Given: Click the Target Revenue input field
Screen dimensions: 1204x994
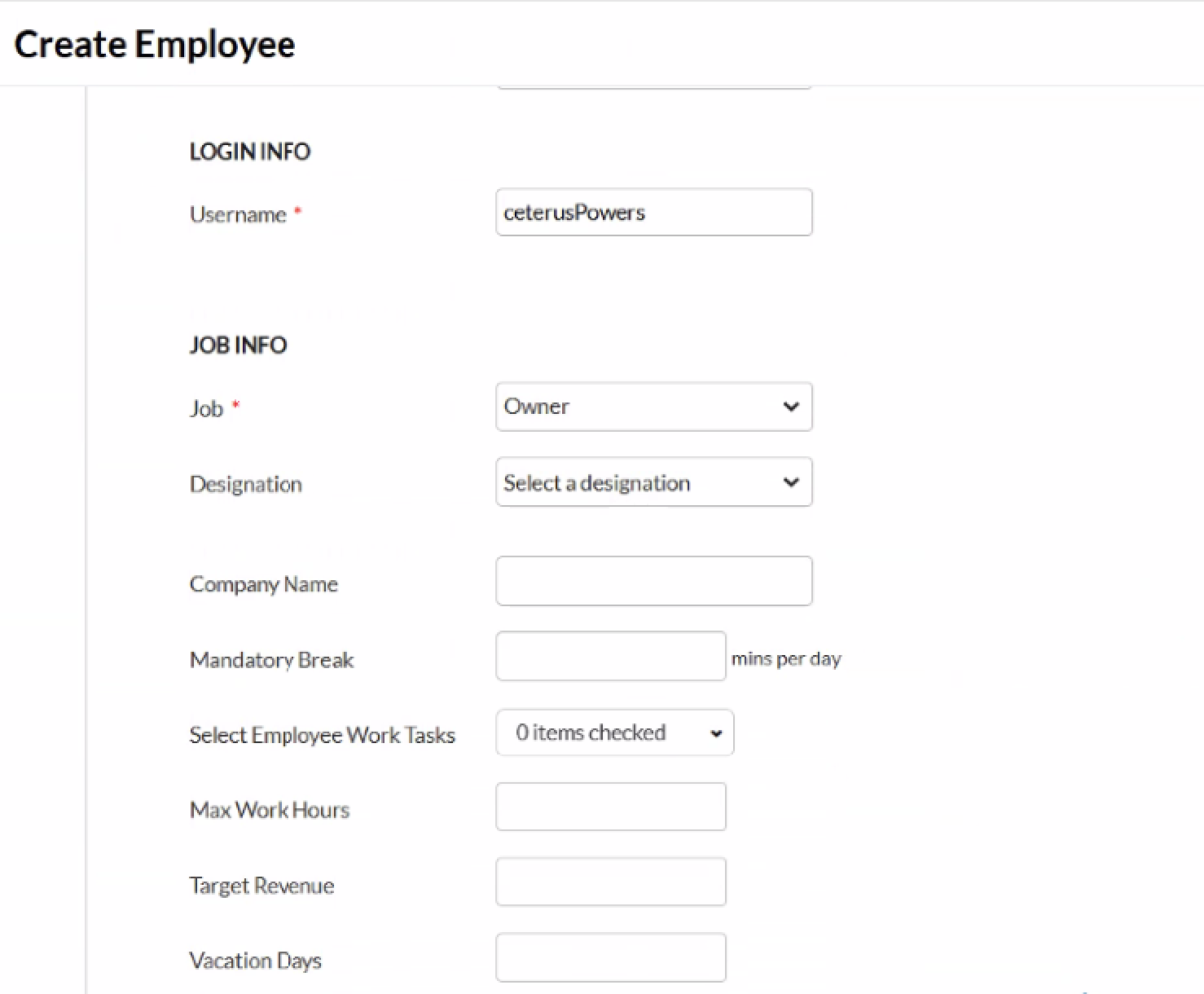Looking at the screenshot, I should [610, 882].
